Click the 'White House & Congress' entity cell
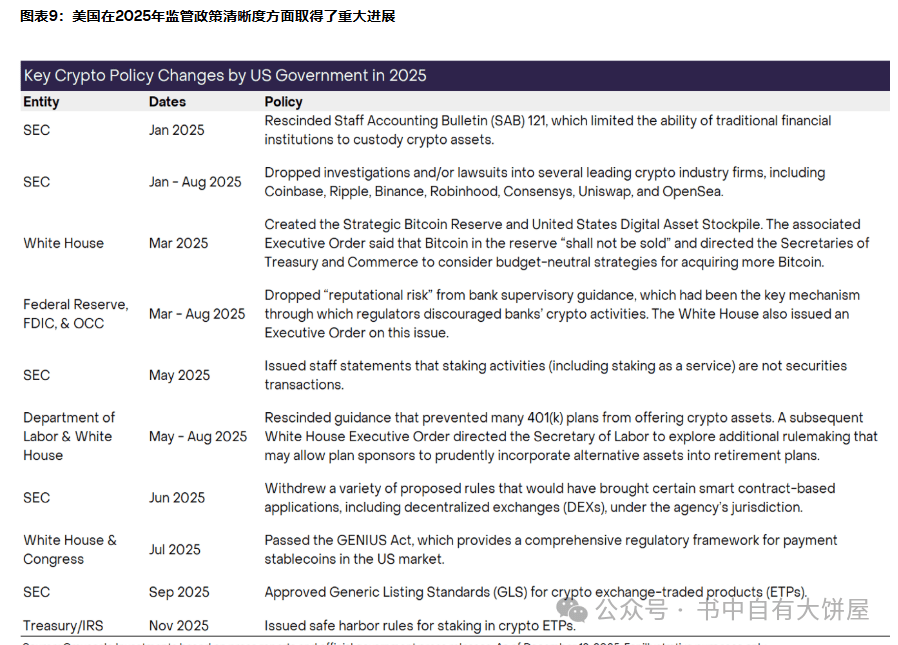The height and width of the screenshot is (645, 898). [70, 550]
